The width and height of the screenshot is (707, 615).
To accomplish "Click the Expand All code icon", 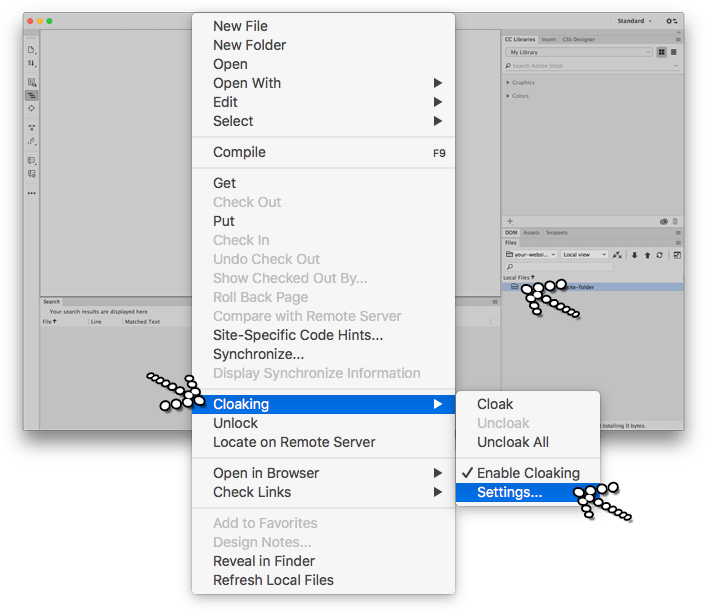I will [32, 128].
